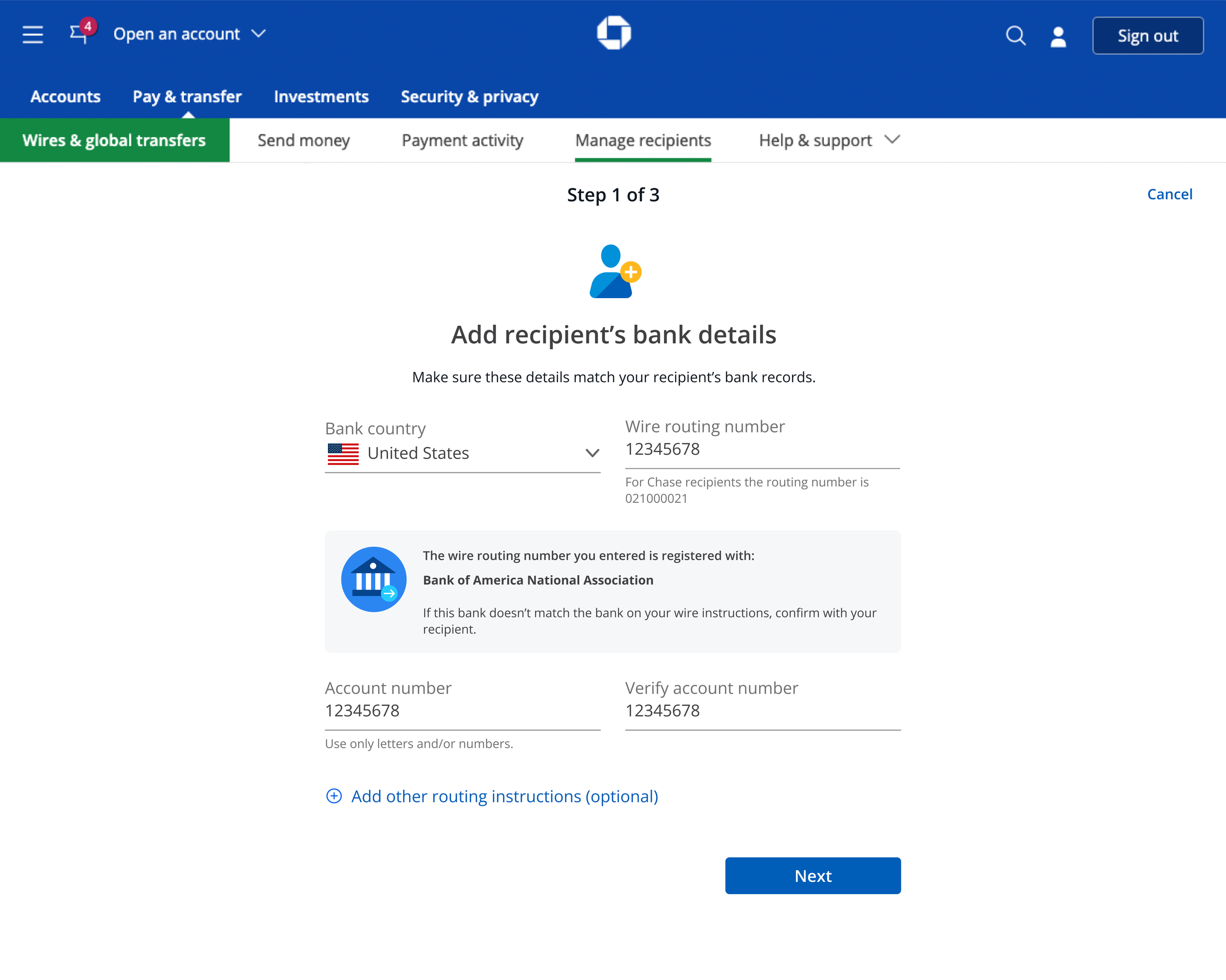
Task: Go to the Accounts tab
Action: coord(65,97)
